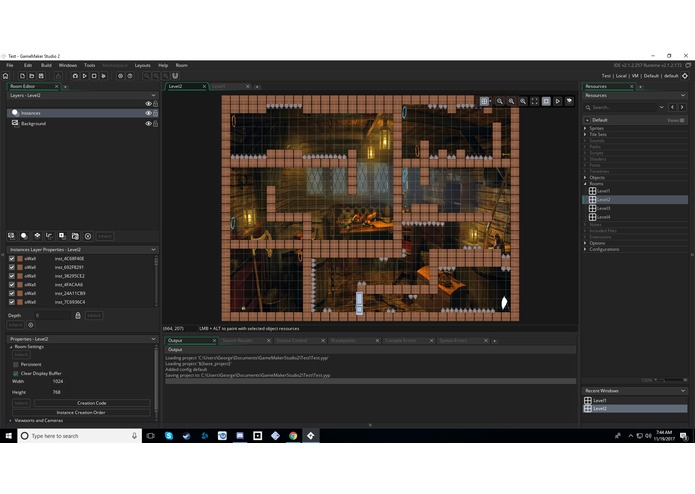This screenshot has height=494, width=695.
Task: Enable the Persistent room checkbox
Action: pos(16,365)
